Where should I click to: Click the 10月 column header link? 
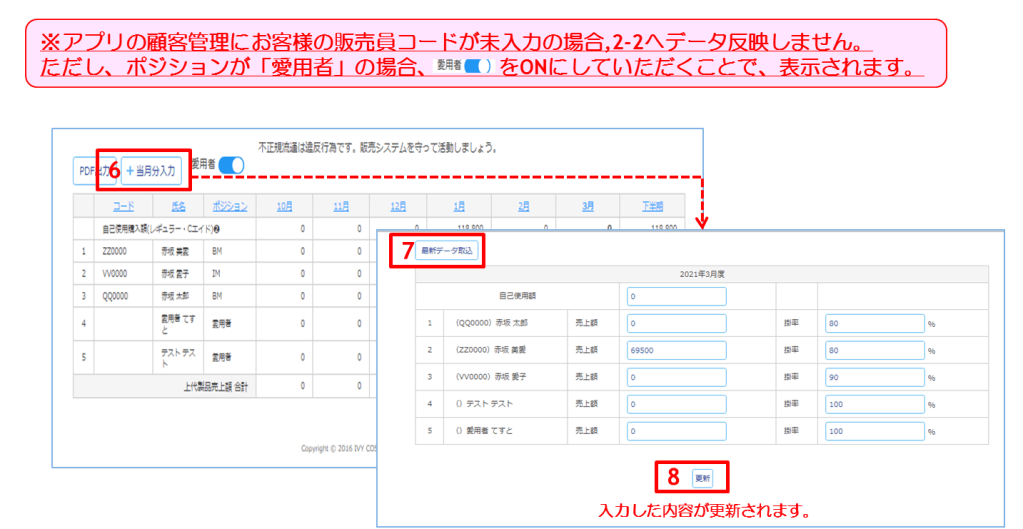pyautogui.click(x=284, y=206)
